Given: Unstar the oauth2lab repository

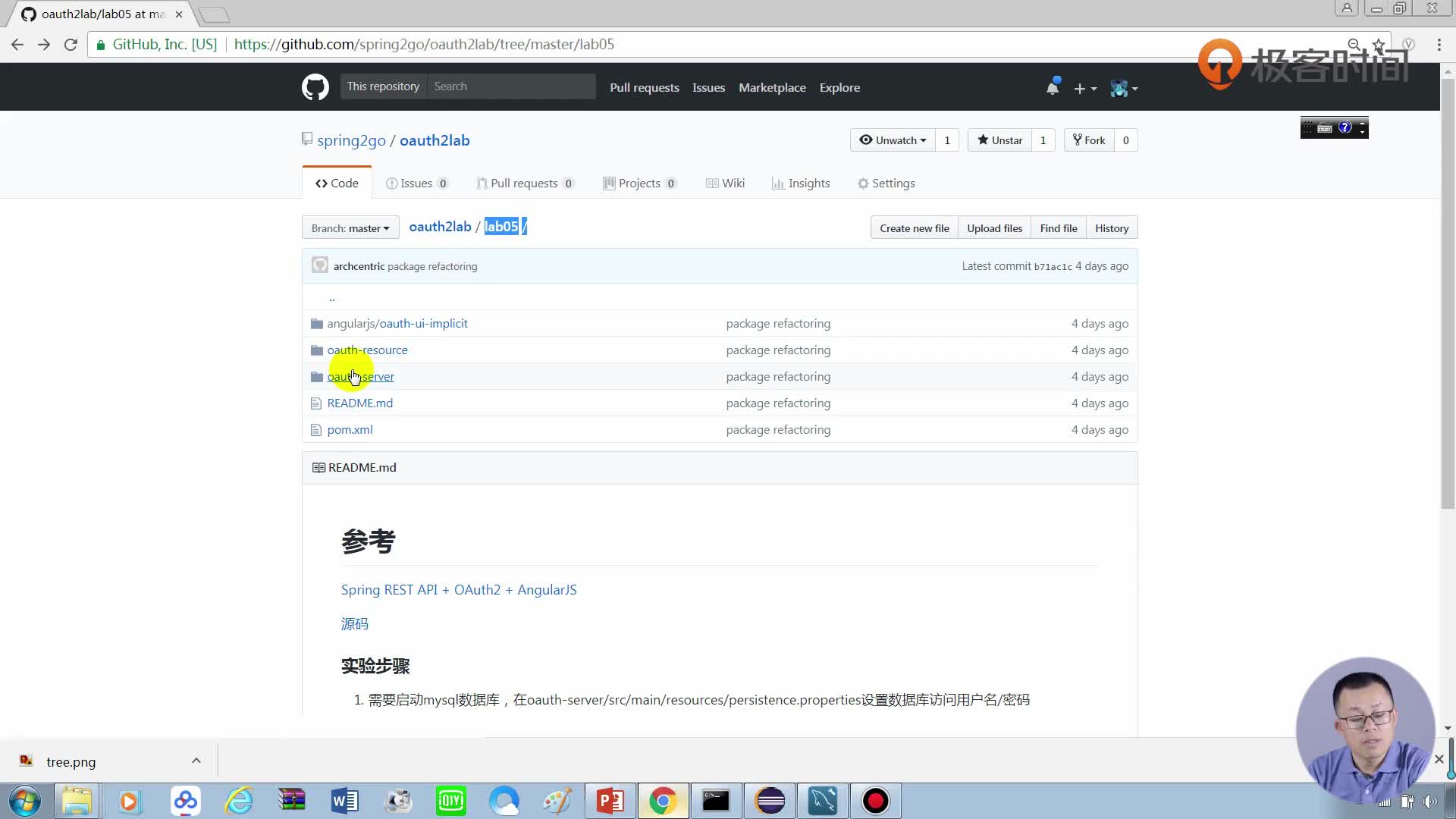Looking at the screenshot, I should 999,140.
